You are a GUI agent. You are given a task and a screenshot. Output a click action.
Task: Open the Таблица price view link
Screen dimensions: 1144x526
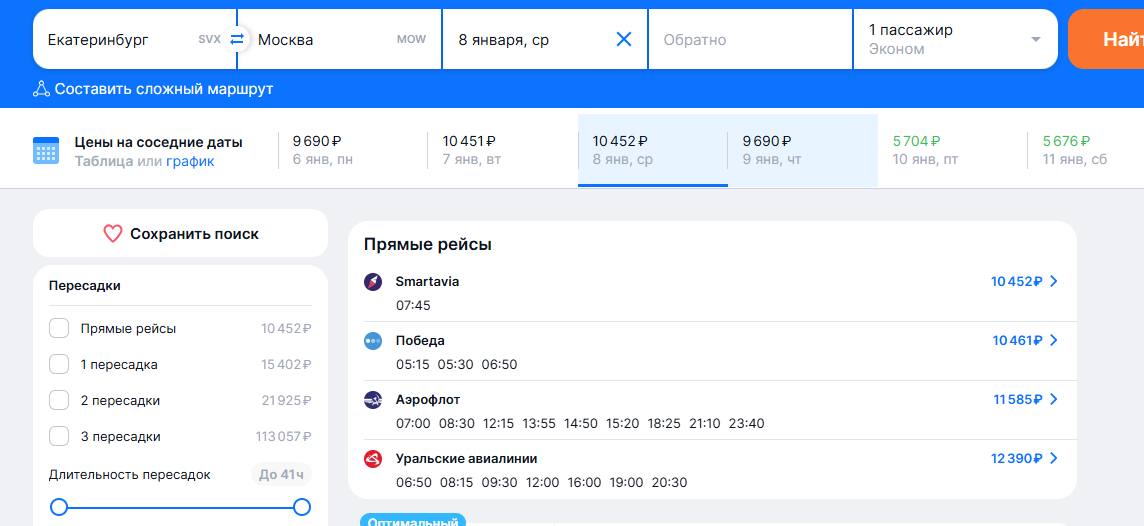coord(104,162)
